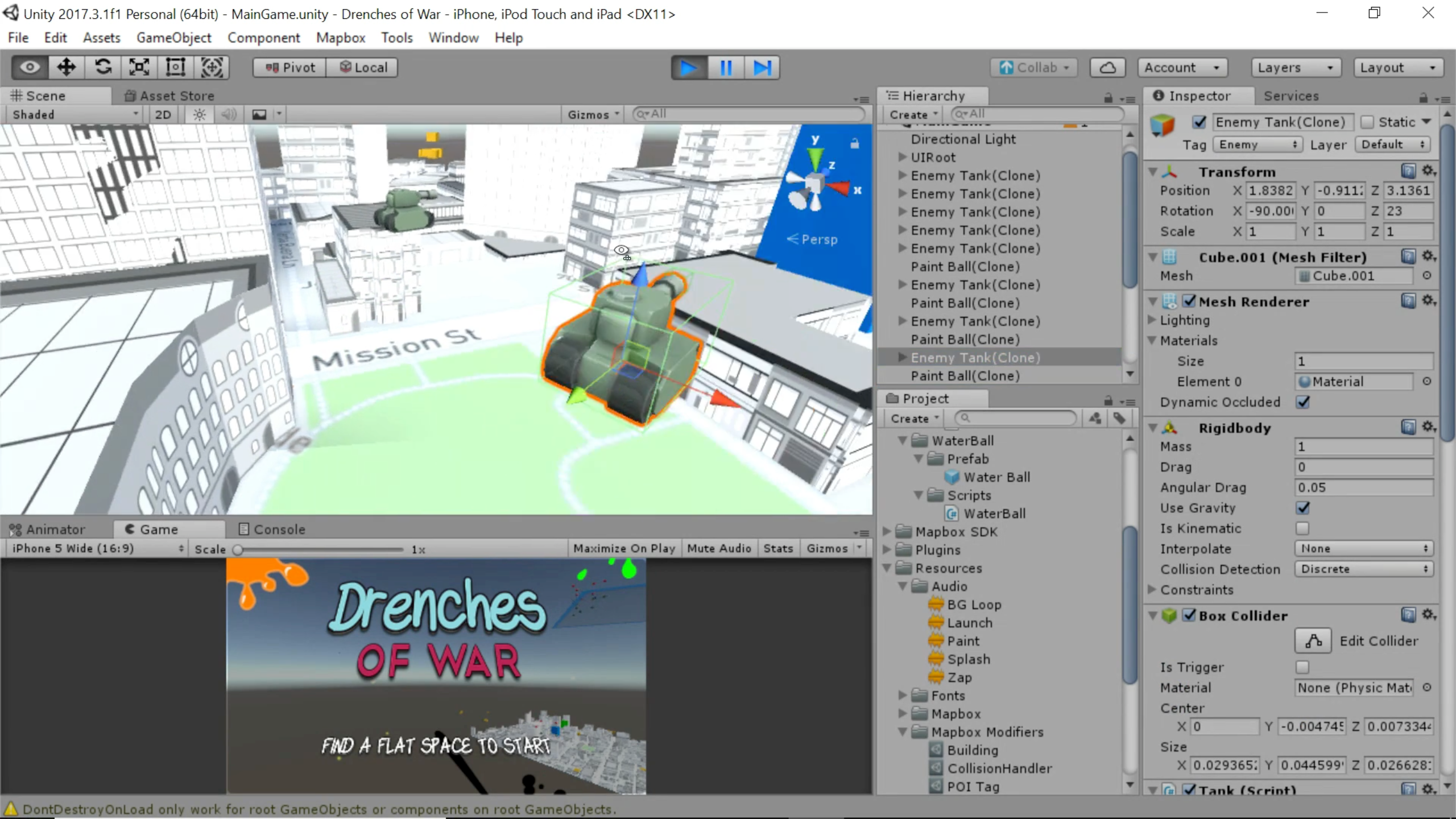
Task: Select the Scale tool
Action: 139,67
